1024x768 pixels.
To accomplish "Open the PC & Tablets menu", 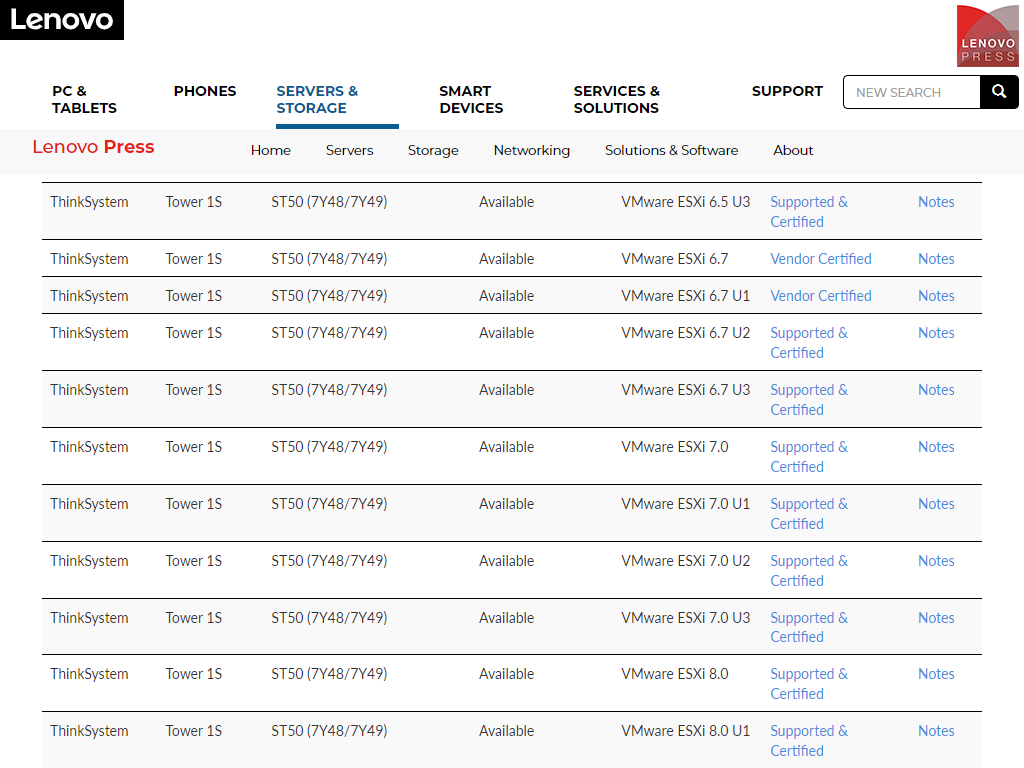I will tap(84, 99).
